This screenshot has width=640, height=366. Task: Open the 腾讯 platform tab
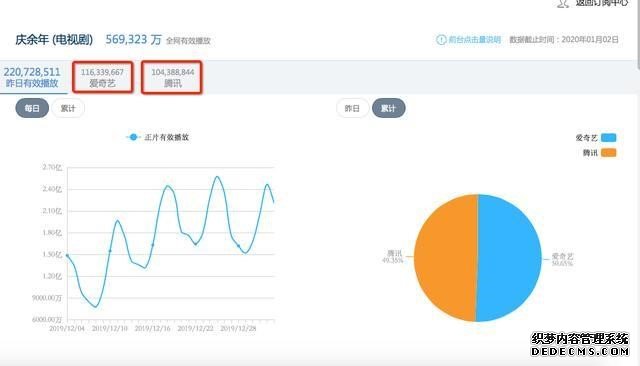point(172,77)
